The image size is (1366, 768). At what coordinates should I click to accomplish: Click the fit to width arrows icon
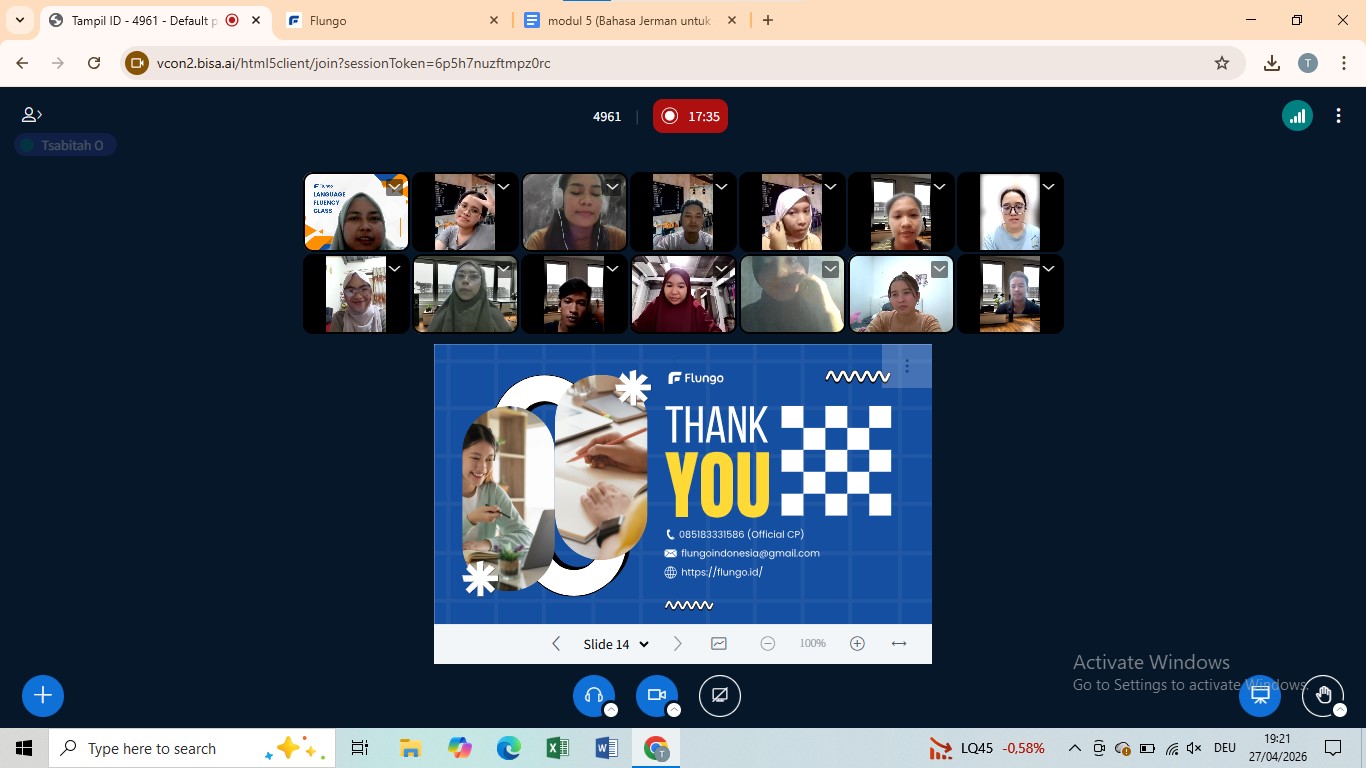point(898,644)
